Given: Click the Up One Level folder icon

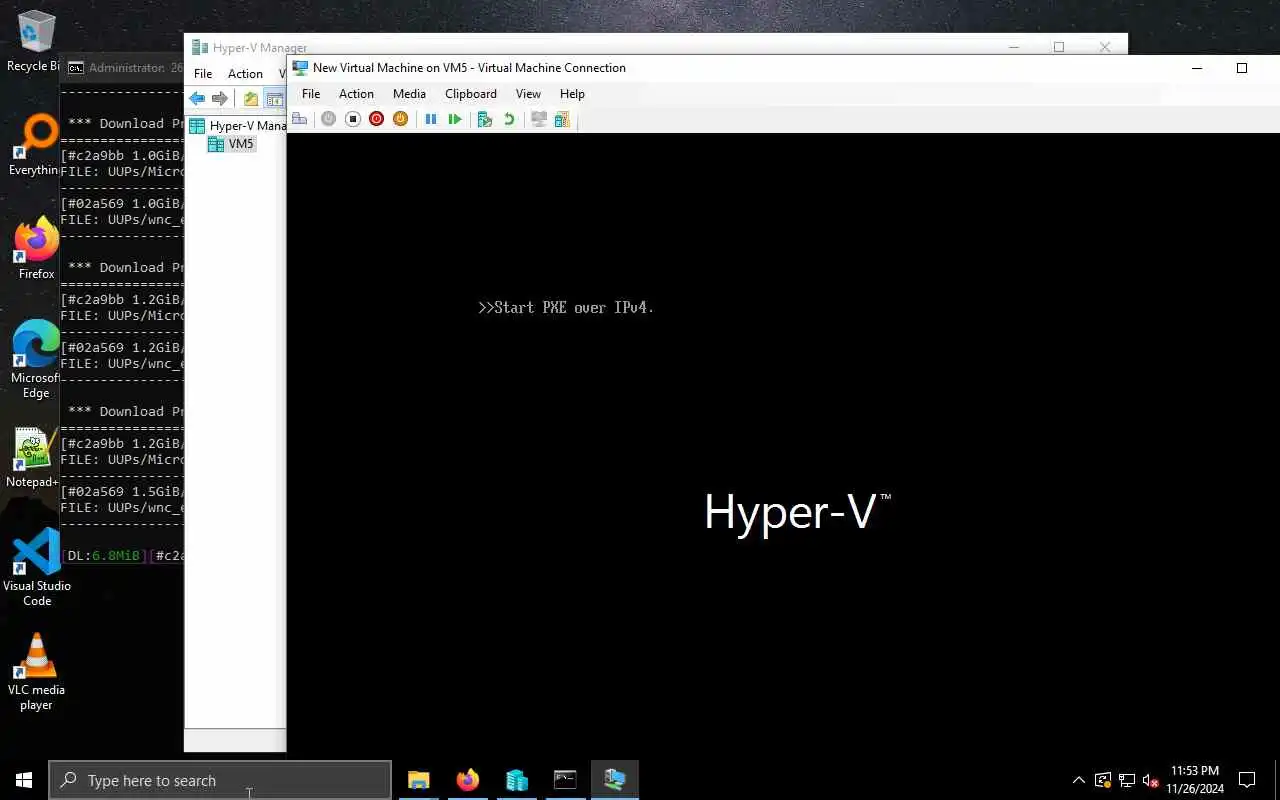Looking at the screenshot, I should click(251, 98).
